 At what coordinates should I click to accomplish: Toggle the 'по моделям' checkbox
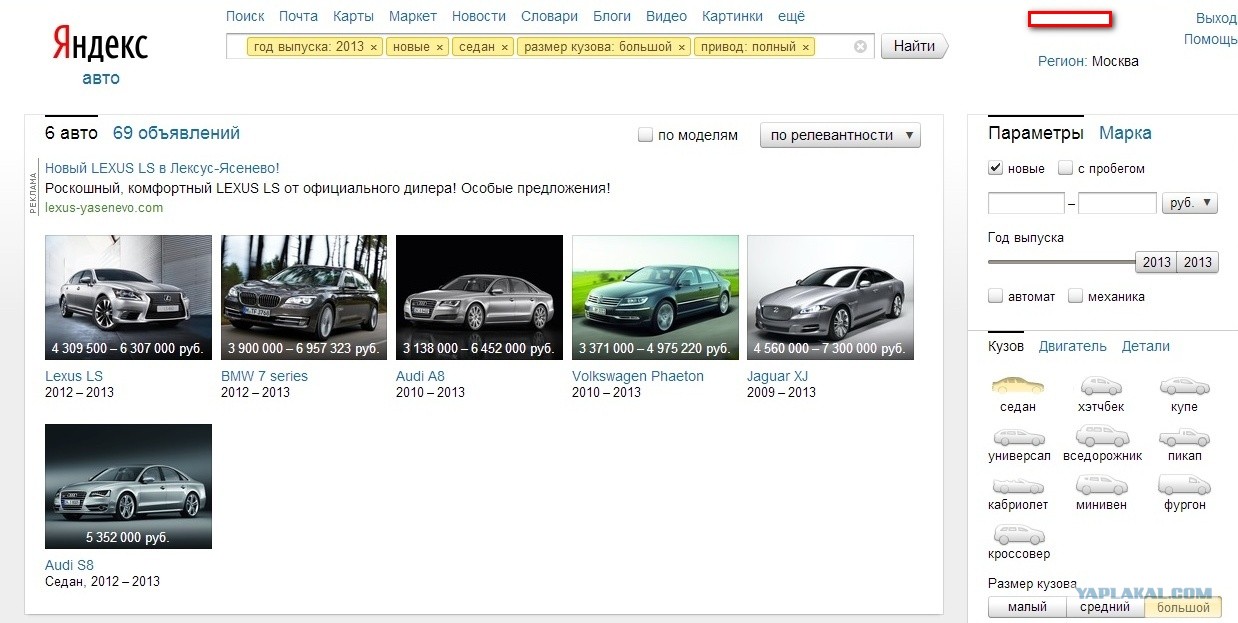click(x=645, y=134)
